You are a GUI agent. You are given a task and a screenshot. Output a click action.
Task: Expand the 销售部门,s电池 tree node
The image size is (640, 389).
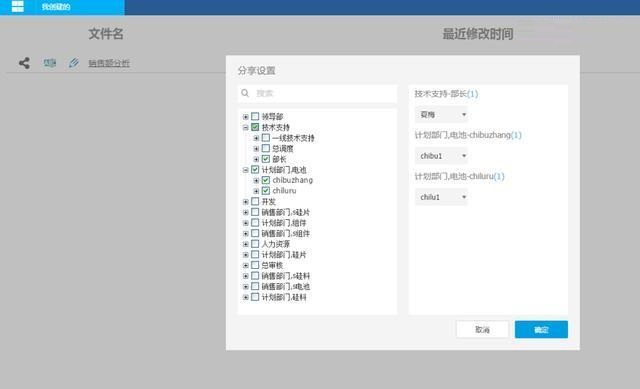pos(246,287)
